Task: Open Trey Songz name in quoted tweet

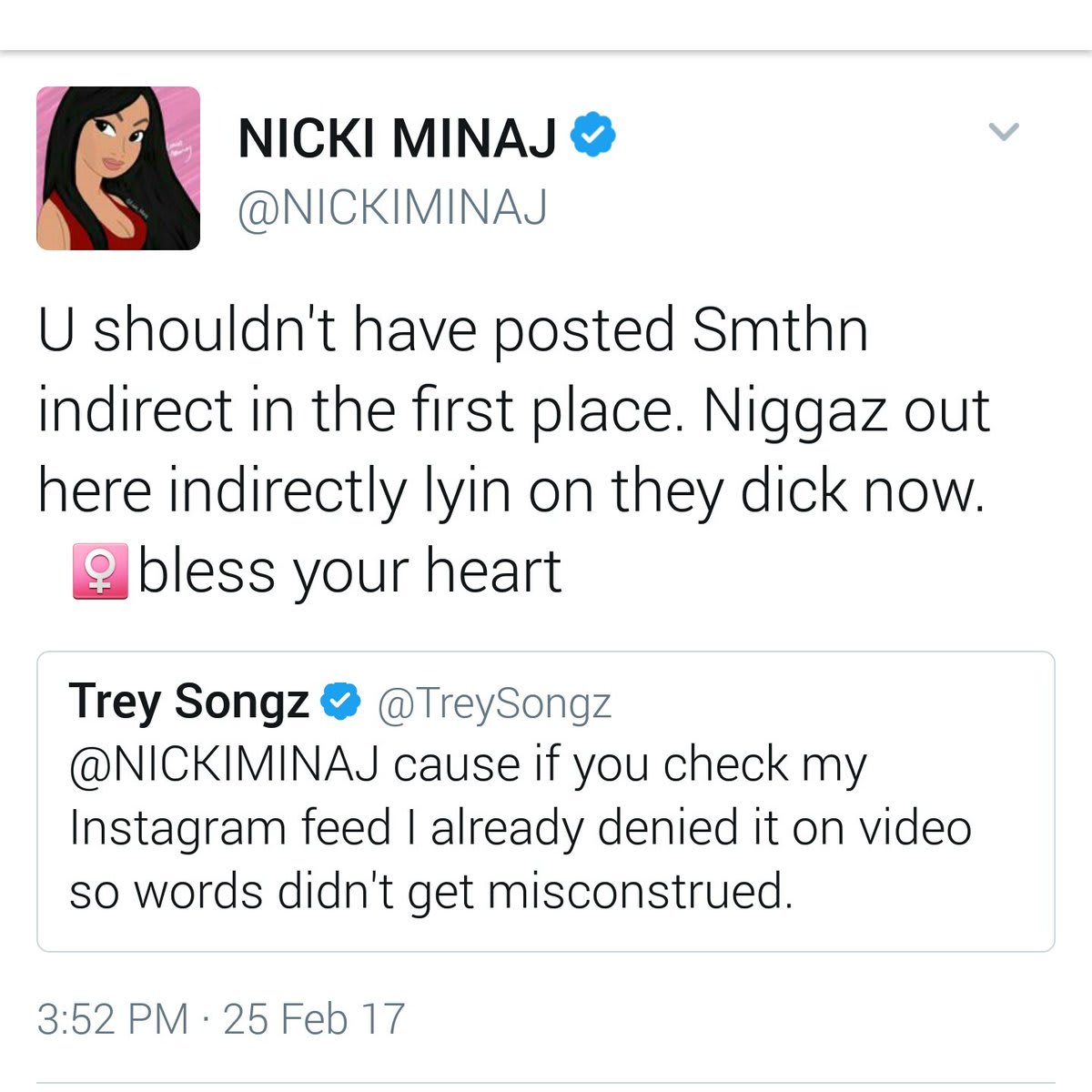Action: click(x=188, y=702)
